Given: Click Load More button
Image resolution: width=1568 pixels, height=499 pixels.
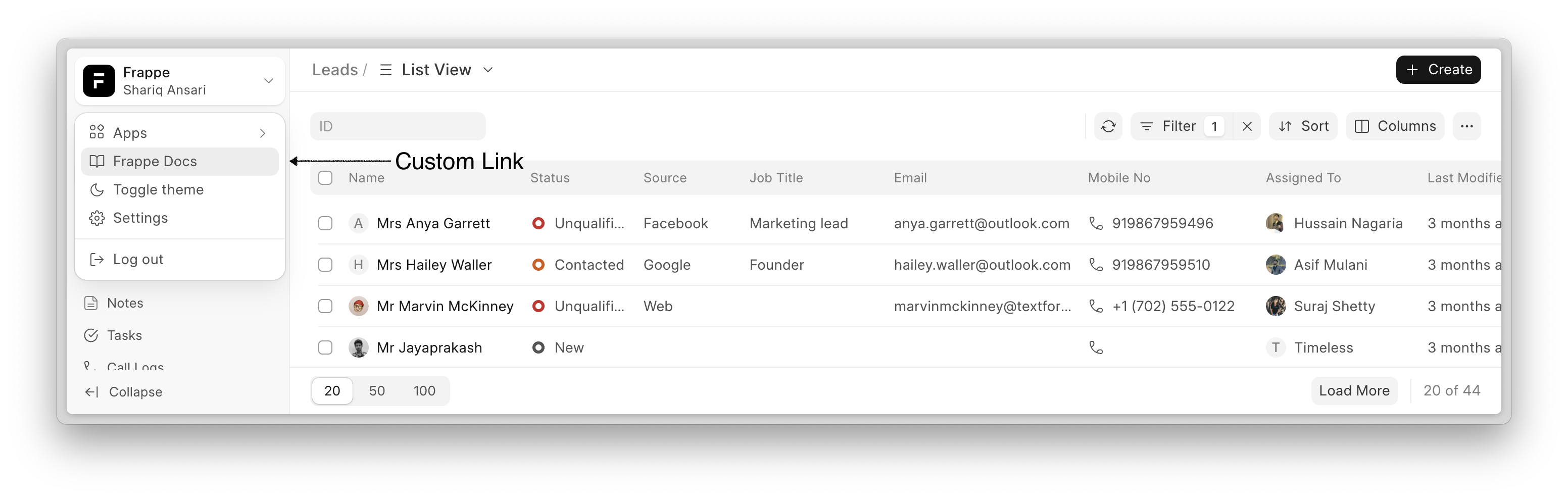Looking at the screenshot, I should pyautogui.click(x=1354, y=391).
